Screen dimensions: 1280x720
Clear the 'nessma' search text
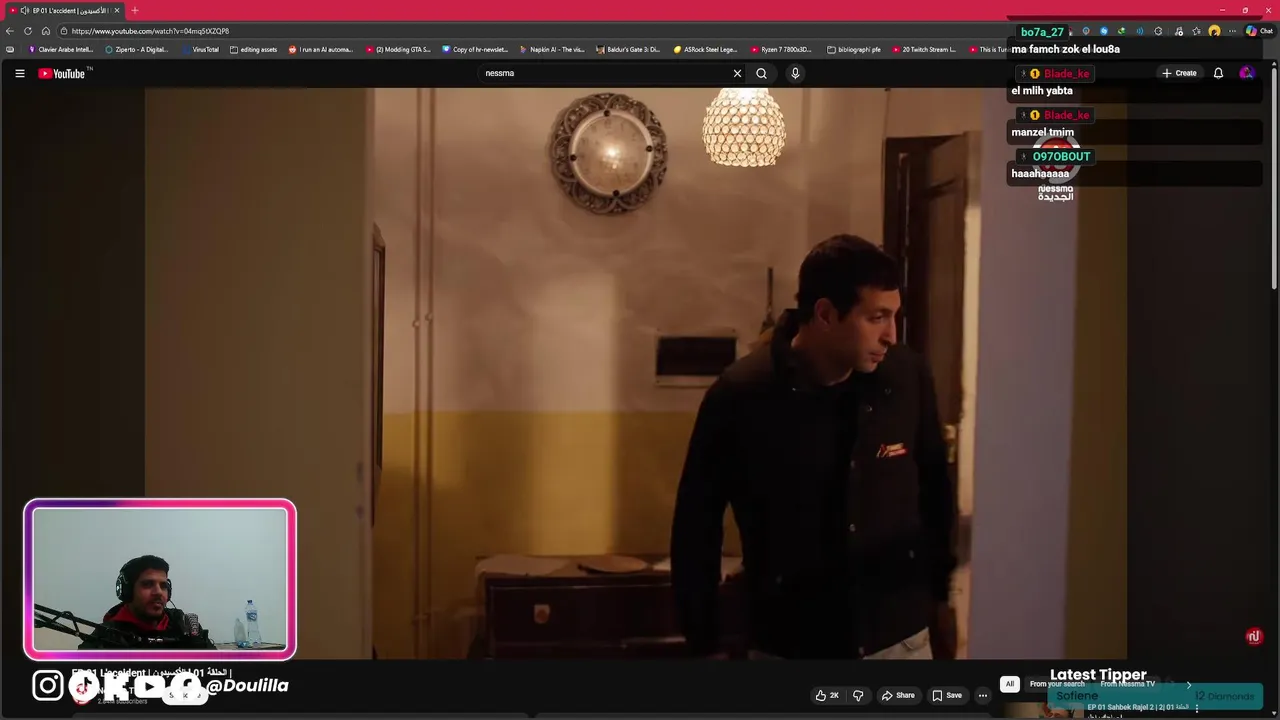tap(737, 73)
